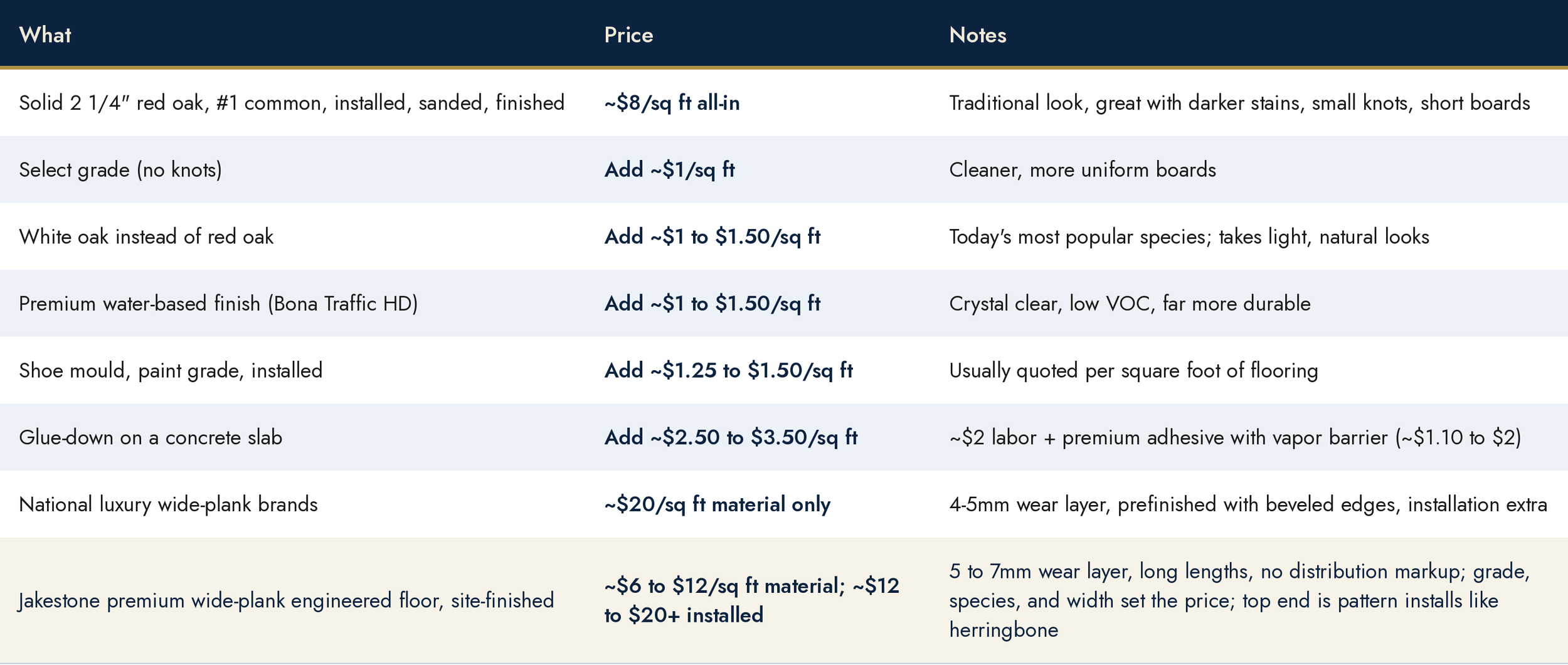
Task: Select 'Glue-down on a concrete slab'
Action: (x=151, y=437)
